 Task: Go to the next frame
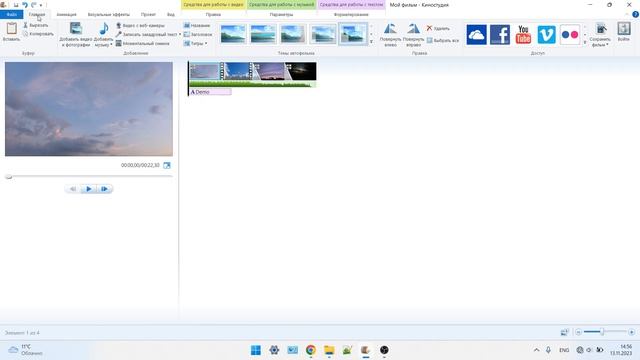click(104, 189)
